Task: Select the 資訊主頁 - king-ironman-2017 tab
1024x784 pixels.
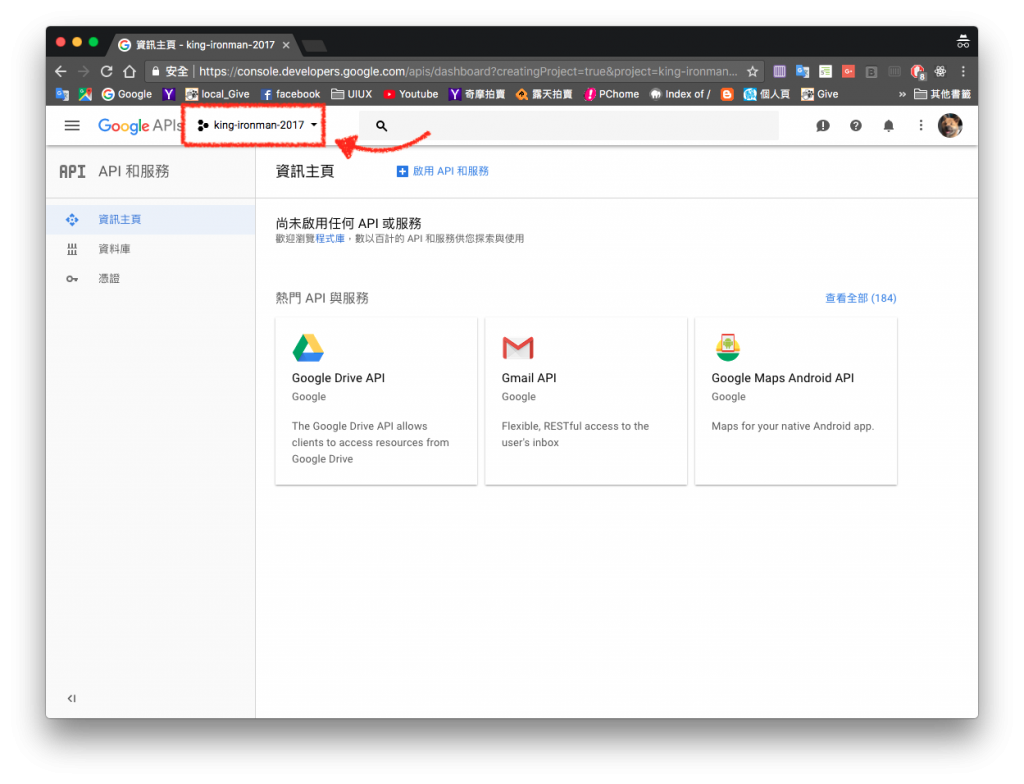Action: coord(204,44)
